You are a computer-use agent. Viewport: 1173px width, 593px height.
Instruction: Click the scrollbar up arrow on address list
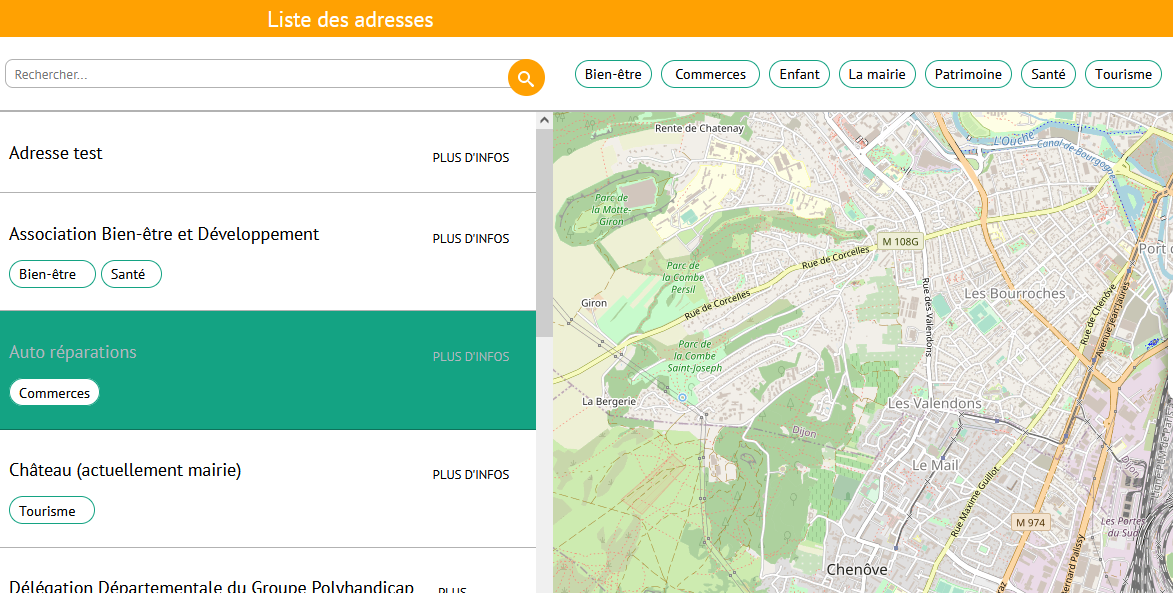point(543,118)
